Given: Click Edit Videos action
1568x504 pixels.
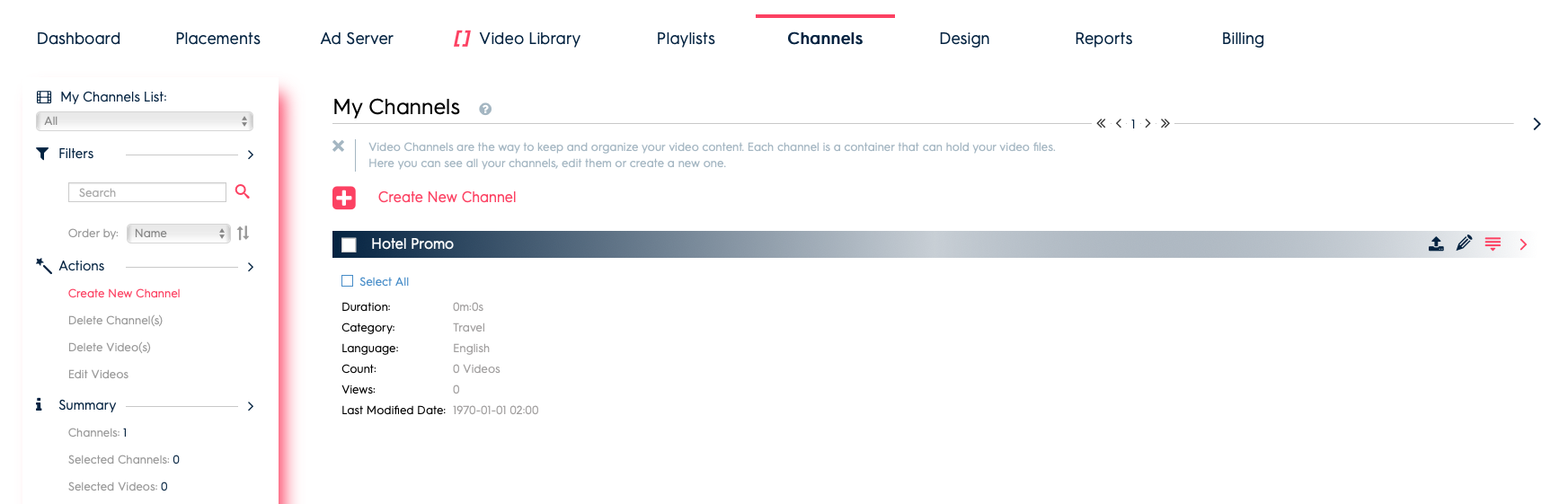Looking at the screenshot, I should tap(98, 375).
